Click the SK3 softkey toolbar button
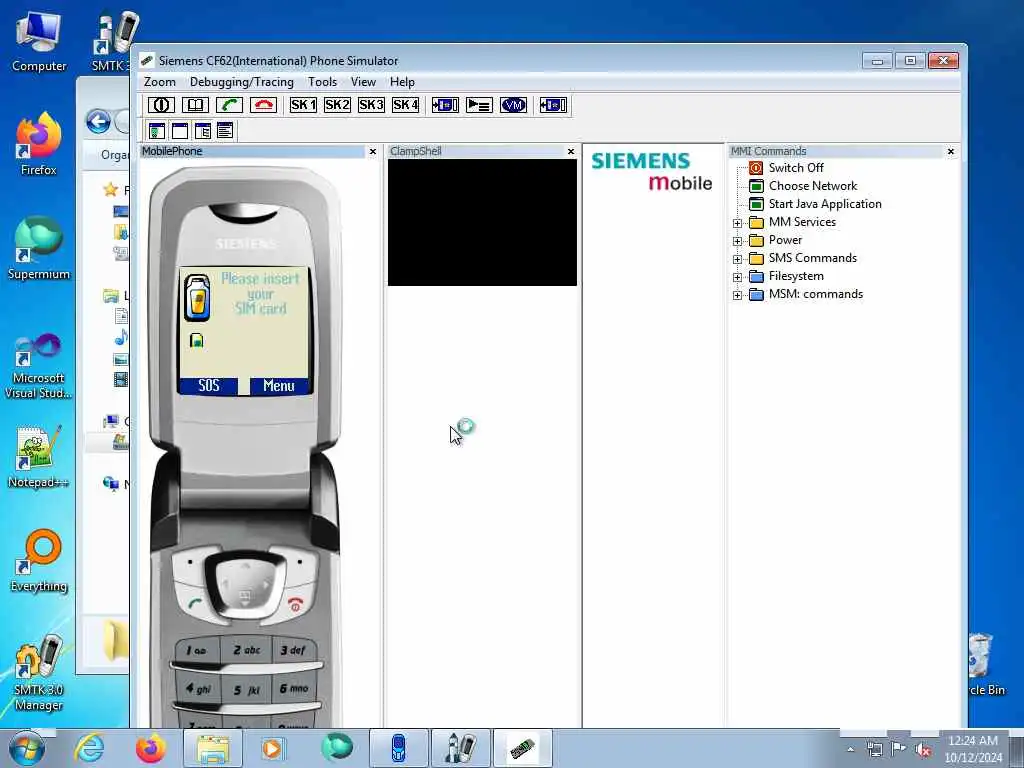 point(371,105)
